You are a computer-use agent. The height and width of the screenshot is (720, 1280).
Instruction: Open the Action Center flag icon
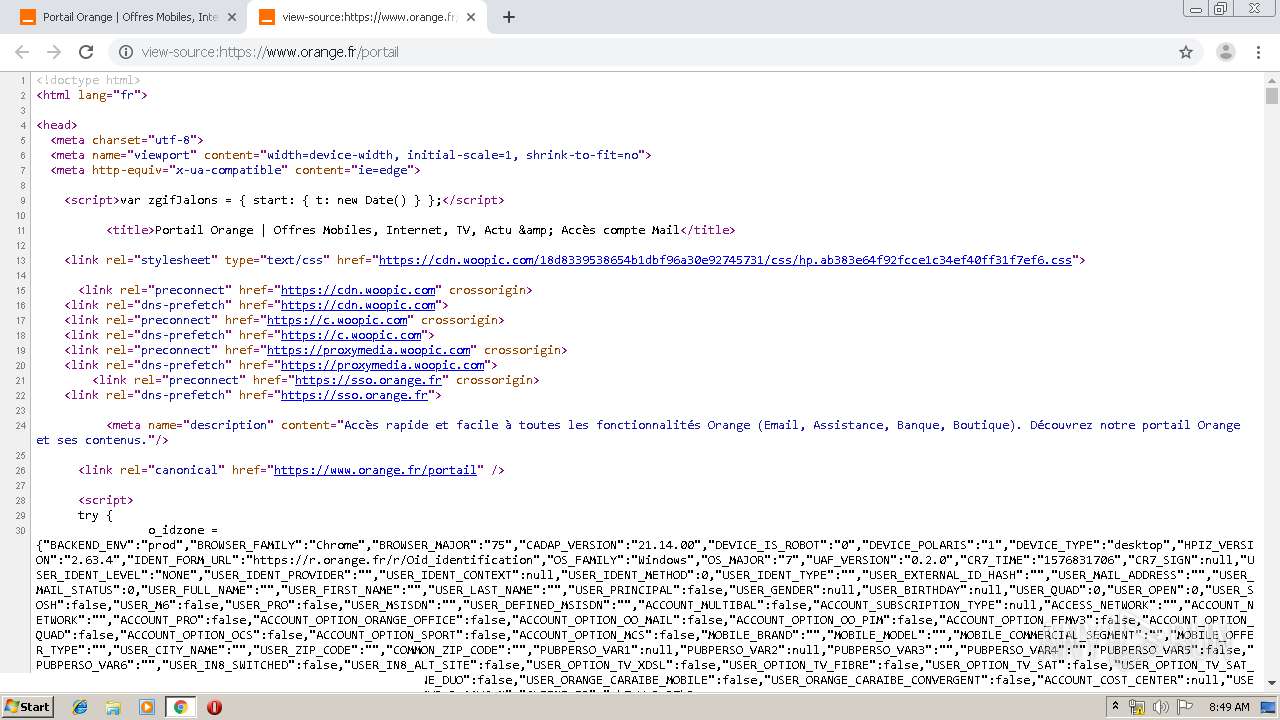pos(1185,707)
